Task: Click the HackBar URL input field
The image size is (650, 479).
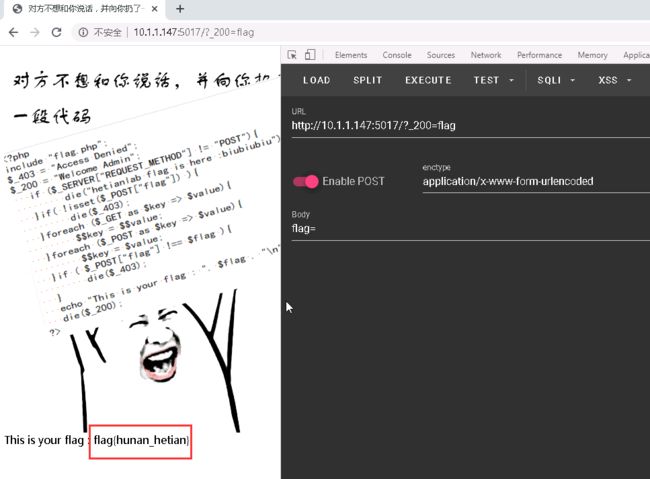Action: [x=471, y=125]
